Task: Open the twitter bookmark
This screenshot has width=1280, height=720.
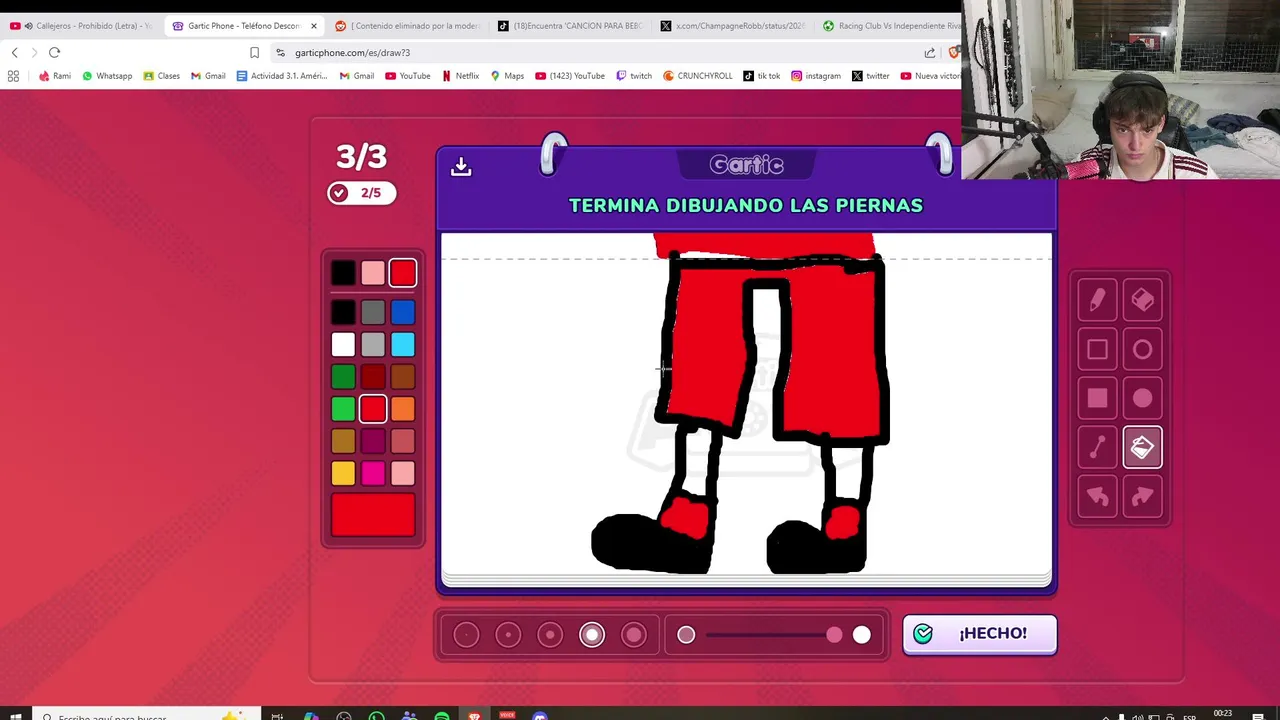Action: (871, 76)
